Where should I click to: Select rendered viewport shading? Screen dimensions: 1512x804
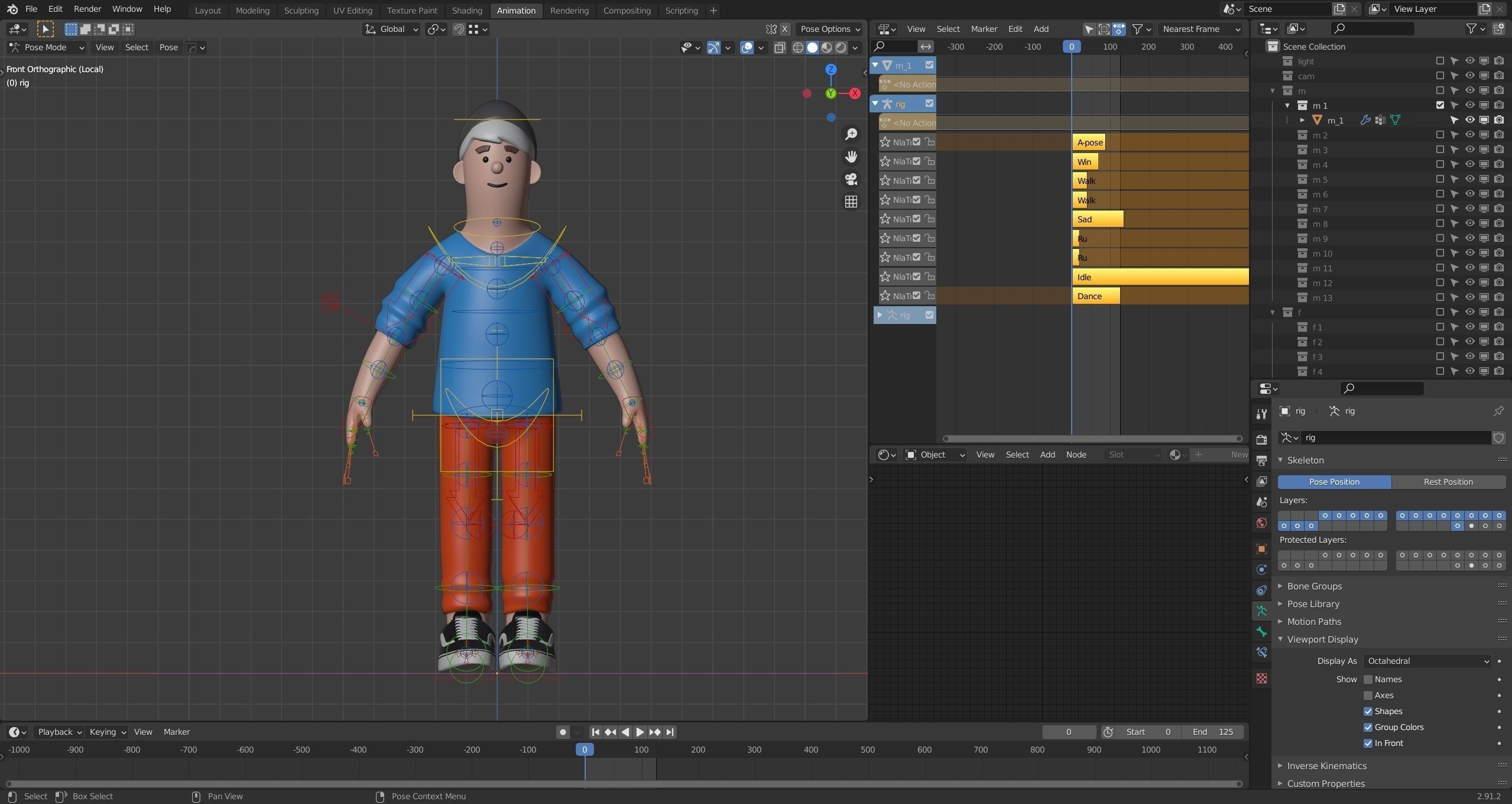[x=841, y=48]
